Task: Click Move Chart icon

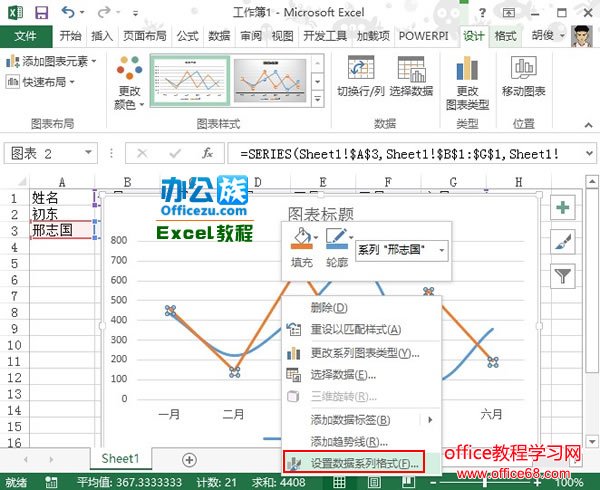Action: 523,68
